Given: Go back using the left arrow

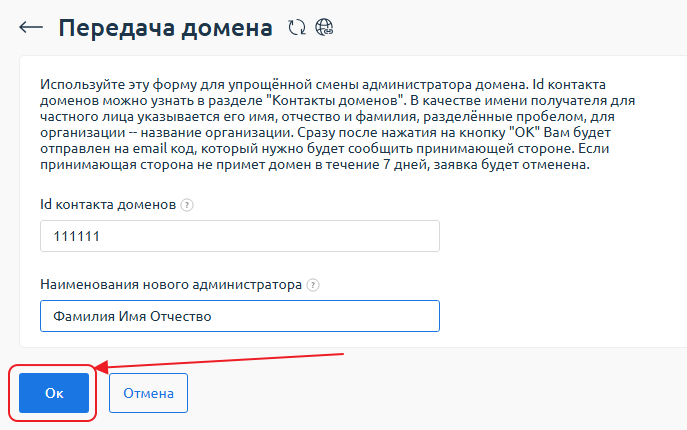Looking at the screenshot, I should [x=31, y=27].
